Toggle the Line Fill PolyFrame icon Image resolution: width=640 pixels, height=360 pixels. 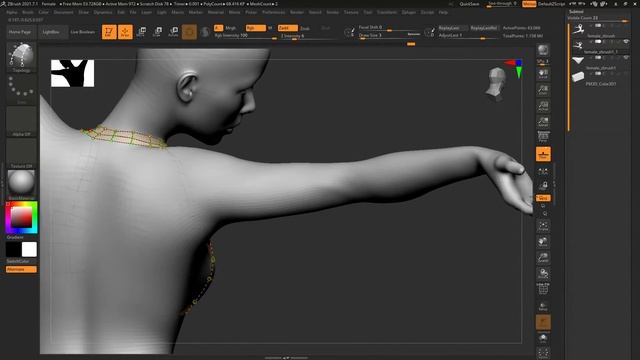(543, 289)
